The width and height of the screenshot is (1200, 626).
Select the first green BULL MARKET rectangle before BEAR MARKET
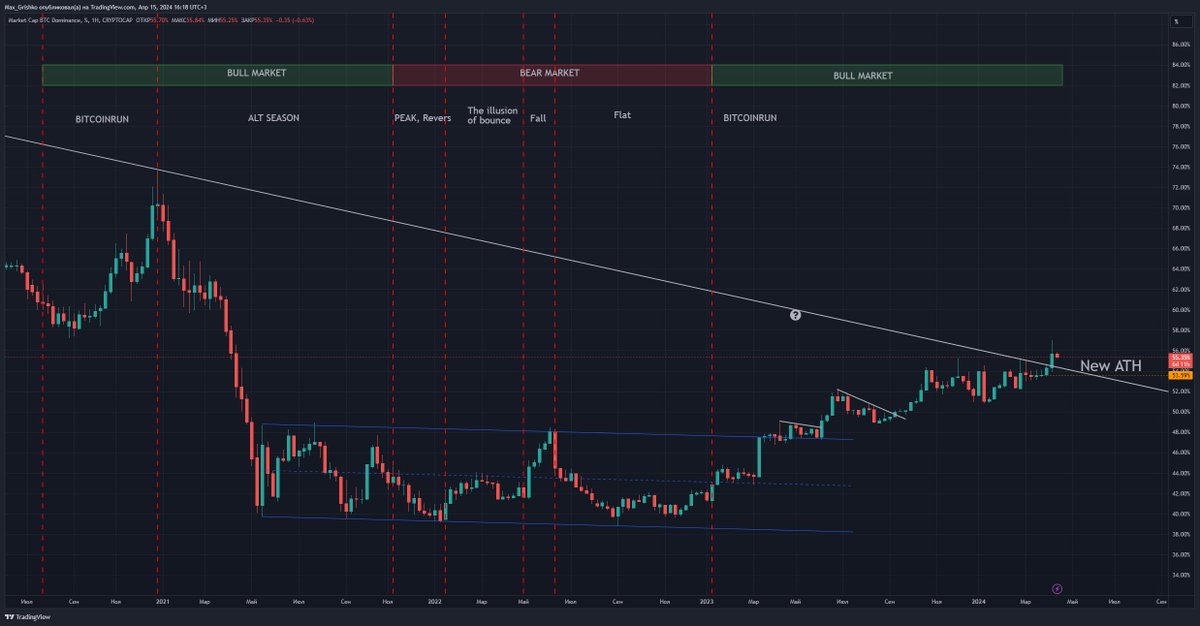coord(217,74)
